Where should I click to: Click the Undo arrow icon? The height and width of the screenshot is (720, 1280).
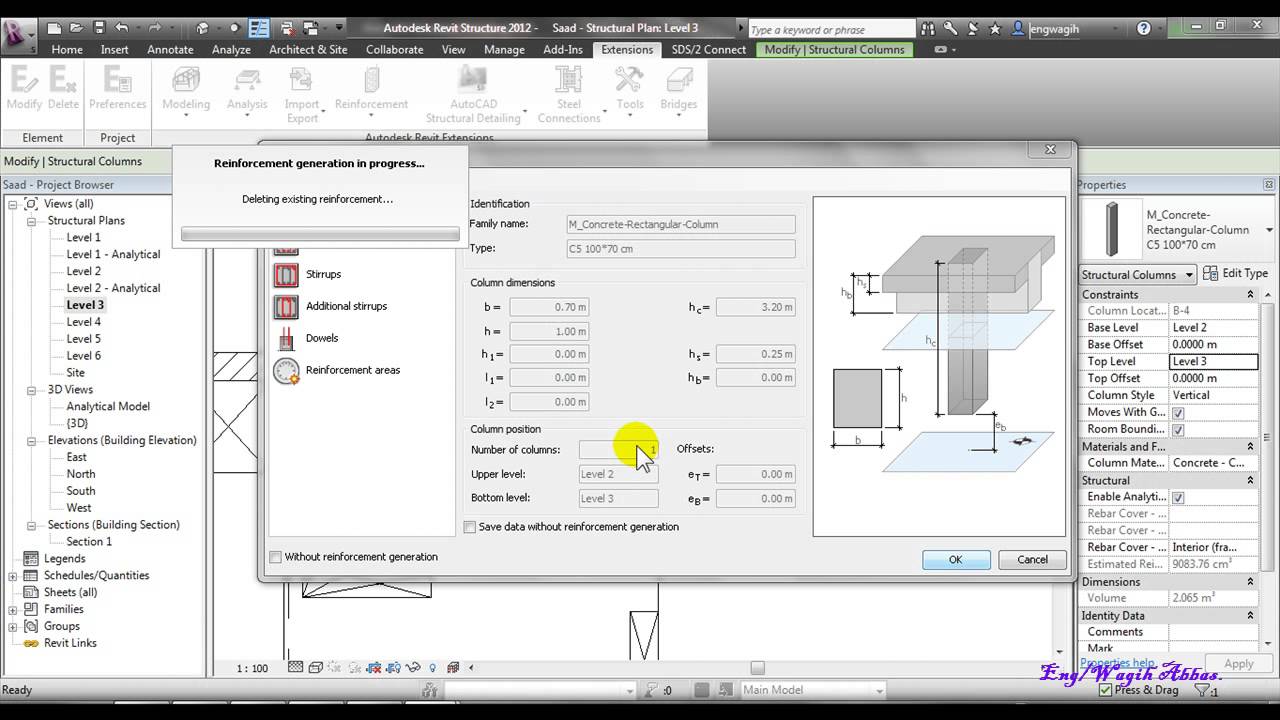point(122,28)
